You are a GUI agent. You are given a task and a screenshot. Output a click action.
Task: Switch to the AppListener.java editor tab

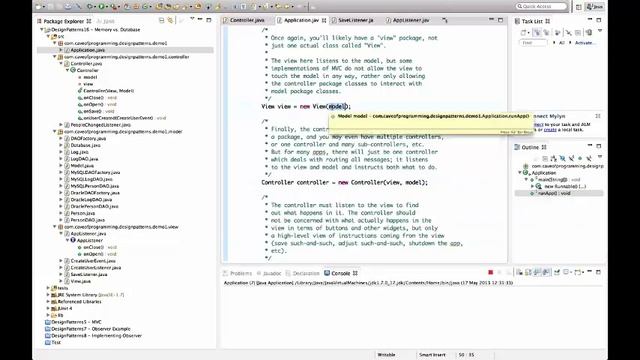(x=411, y=20)
